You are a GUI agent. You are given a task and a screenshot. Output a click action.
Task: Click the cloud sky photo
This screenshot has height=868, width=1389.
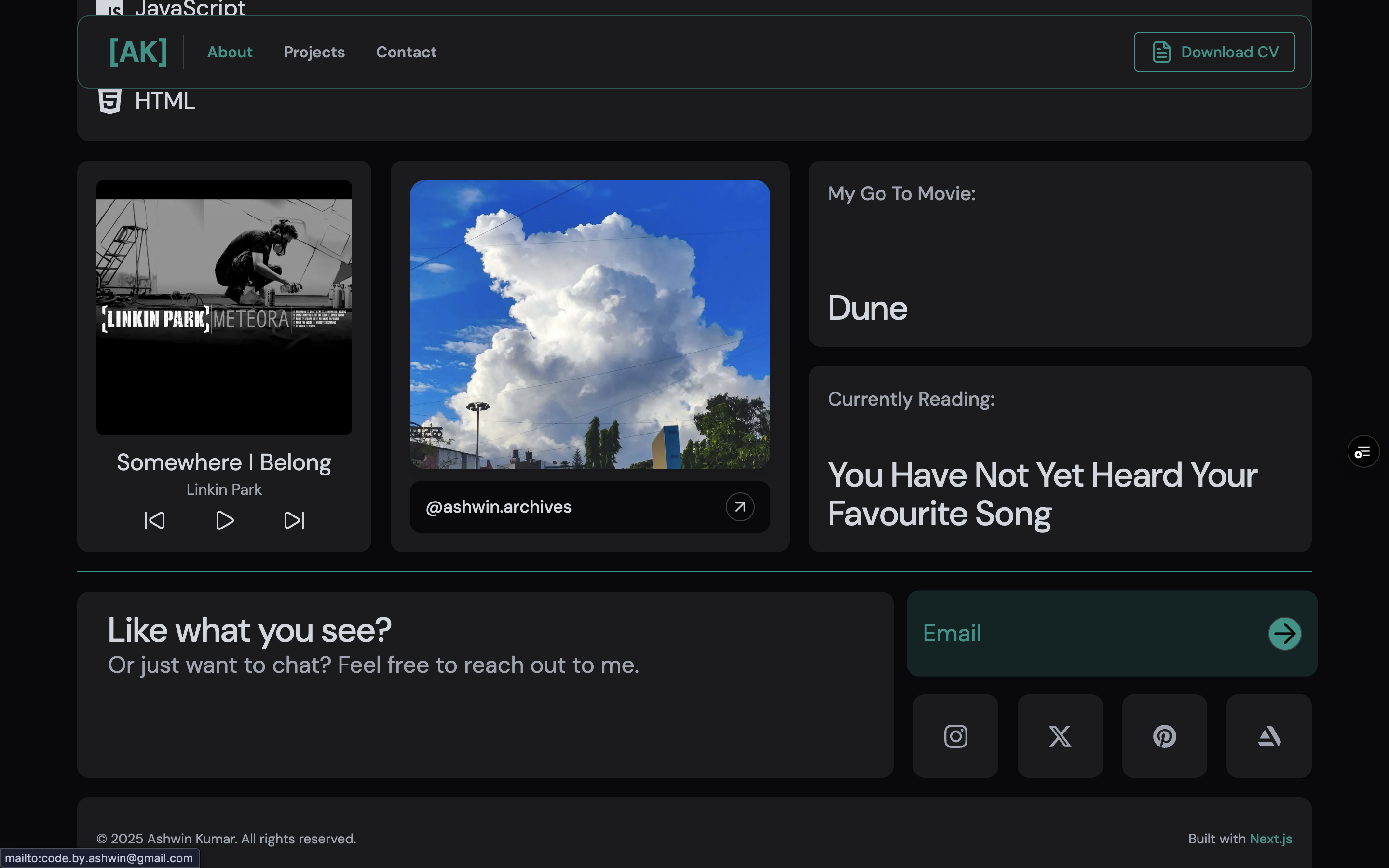coord(589,325)
